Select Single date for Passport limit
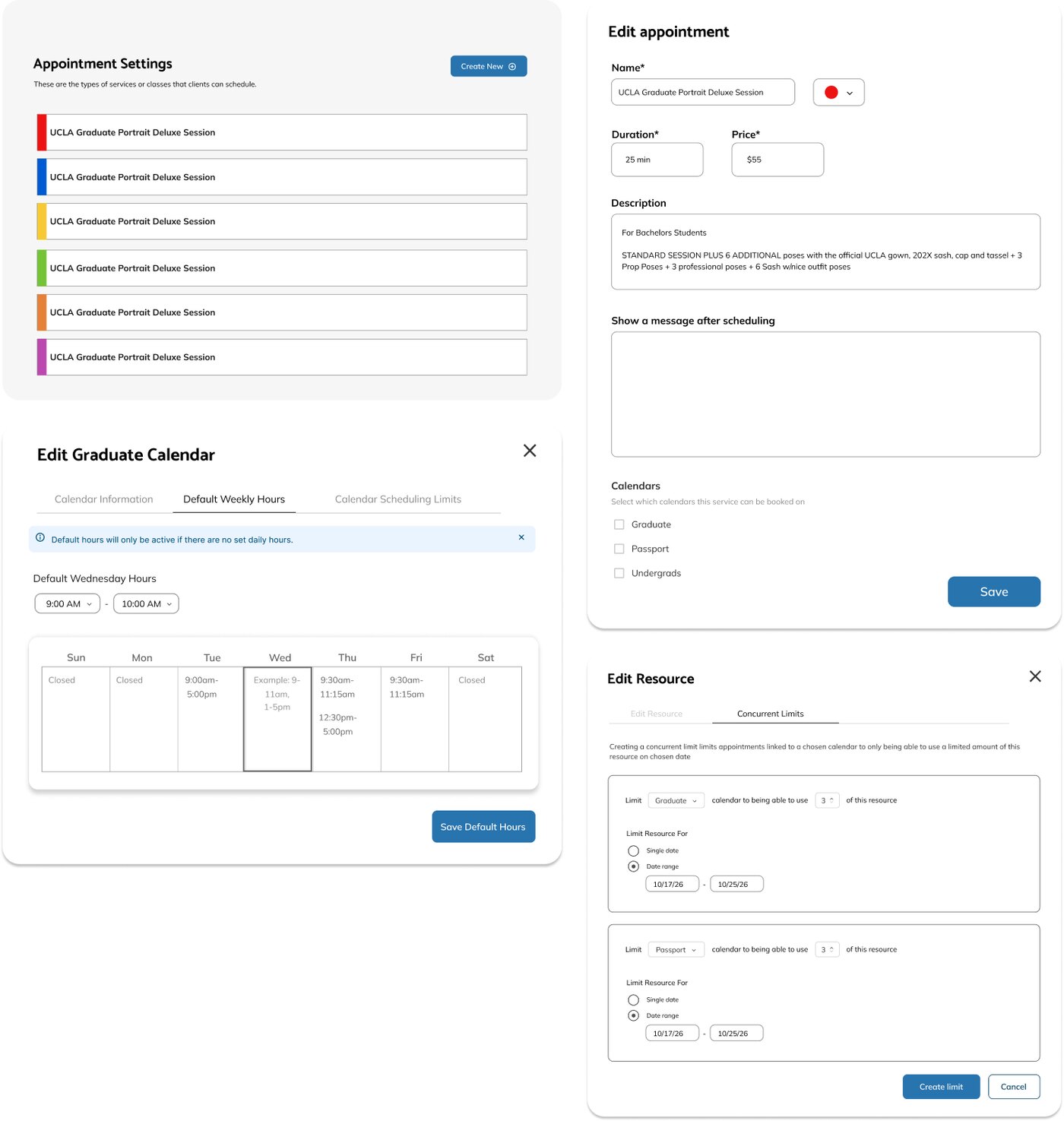Image resolution: width=1064 pixels, height=1121 pixels. click(633, 1000)
